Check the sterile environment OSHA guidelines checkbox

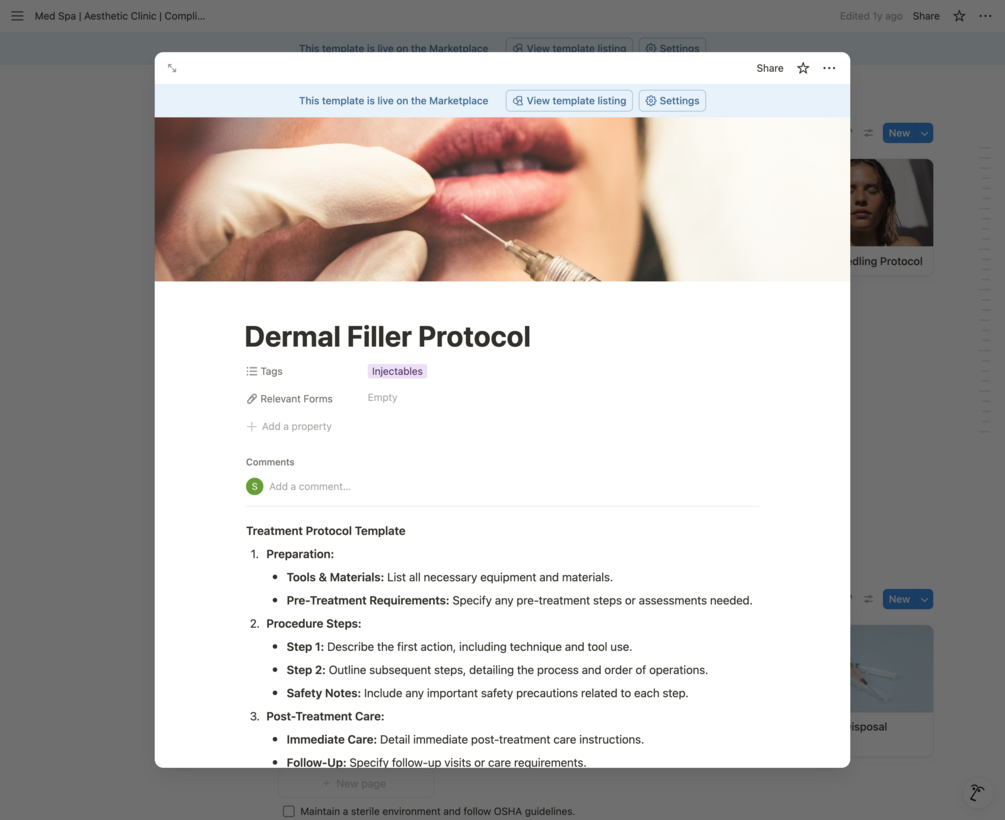(288, 811)
